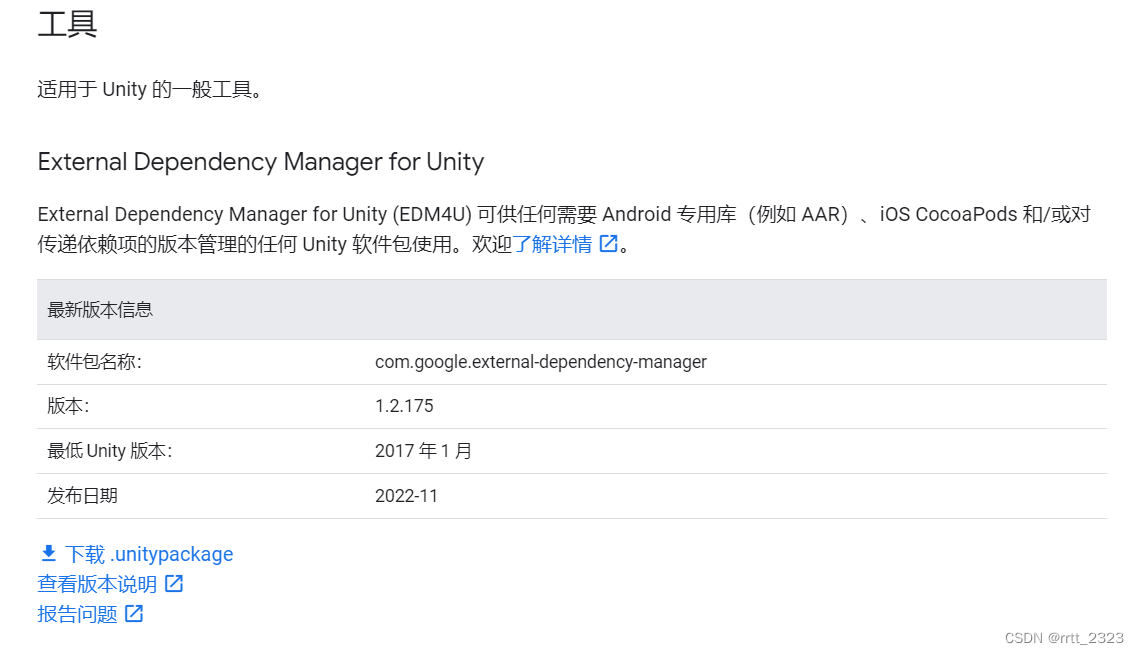Click the 发布日期 row label

pyautogui.click(x=82, y=496)
